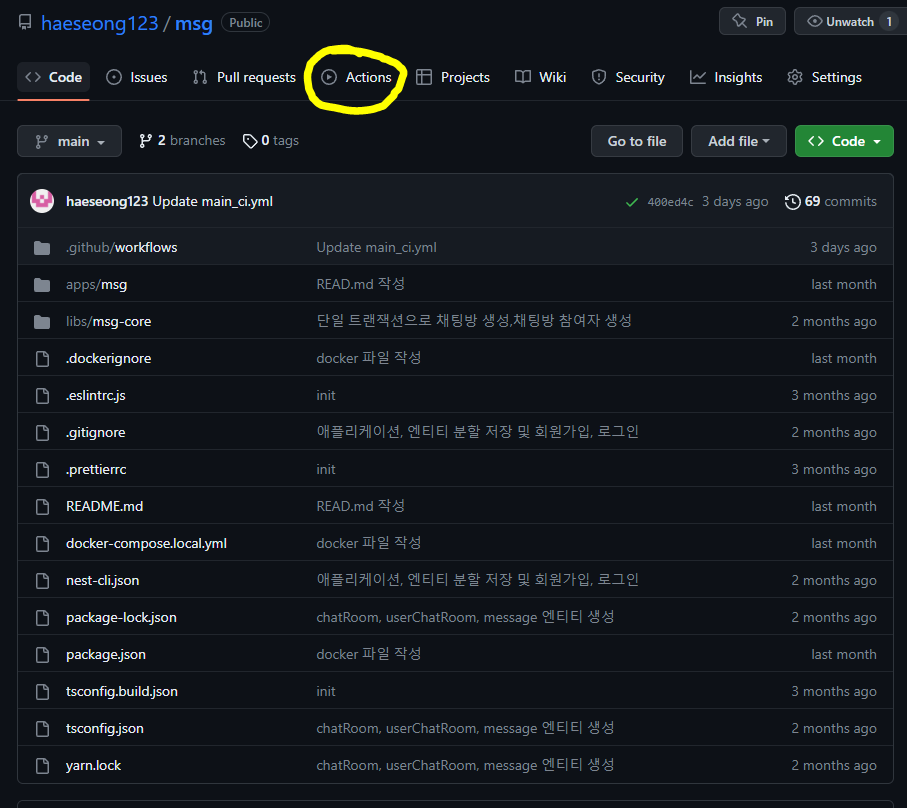The width and height of the screenshot is (907, 808).
Task: Click folder icon beside .github/workflows
Action: tap(42, 248)
